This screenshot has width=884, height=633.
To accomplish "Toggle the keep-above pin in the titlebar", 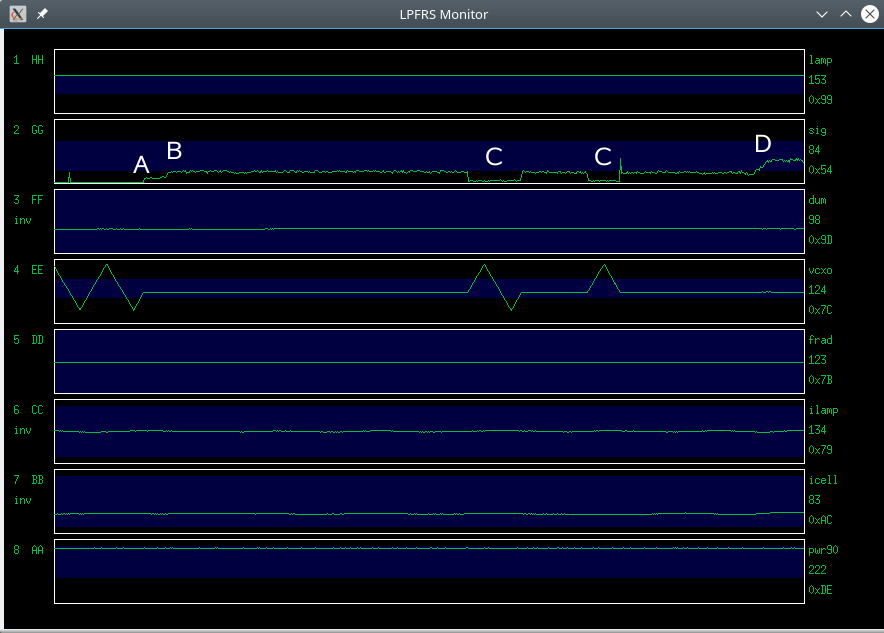I will [x=40, y=14].
